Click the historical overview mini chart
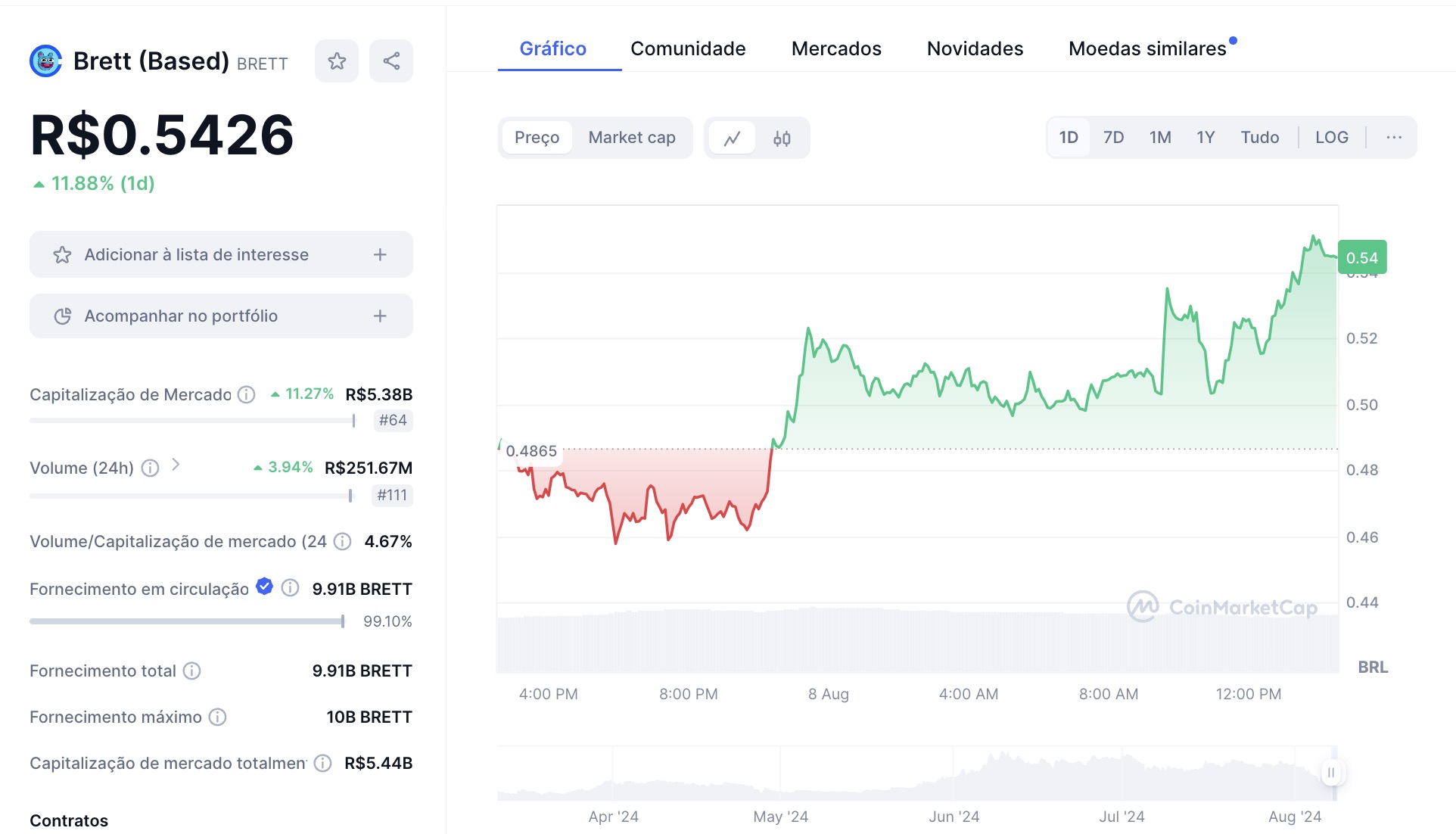 [x=917, y=773]
